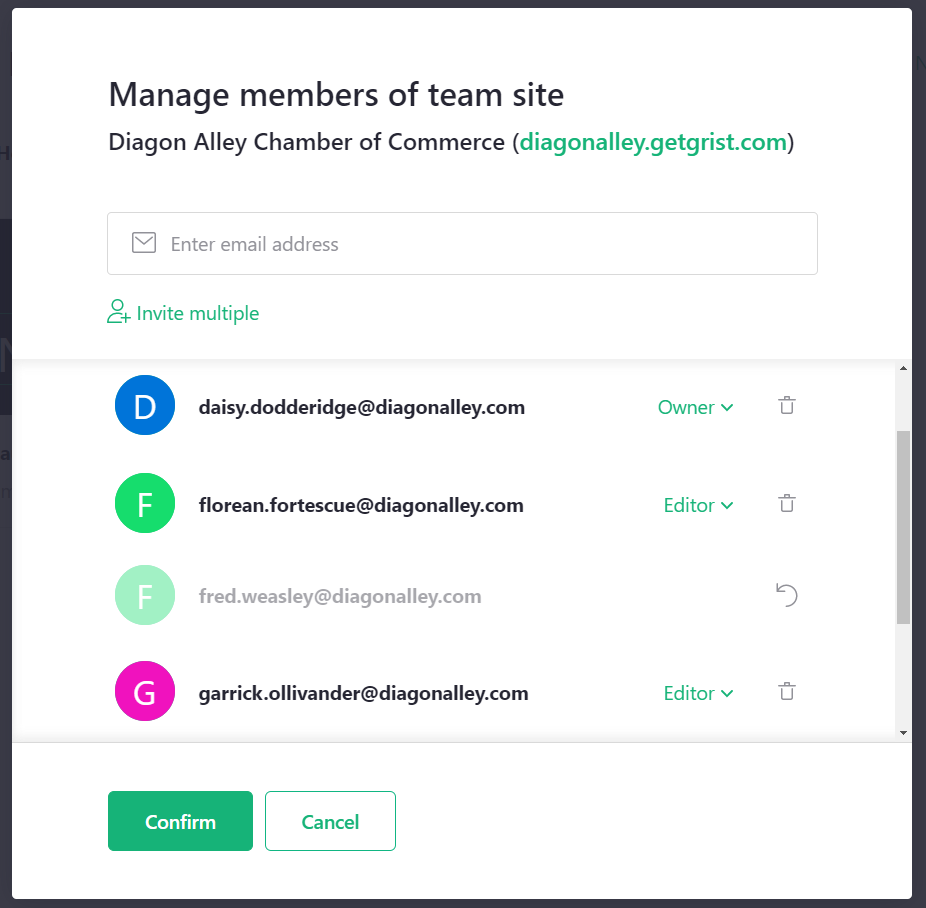Change garrick.ollivander's role via the Editor dropdown
Screen dimensions: 926x908
pyautogui.click(x=698, y=693)
